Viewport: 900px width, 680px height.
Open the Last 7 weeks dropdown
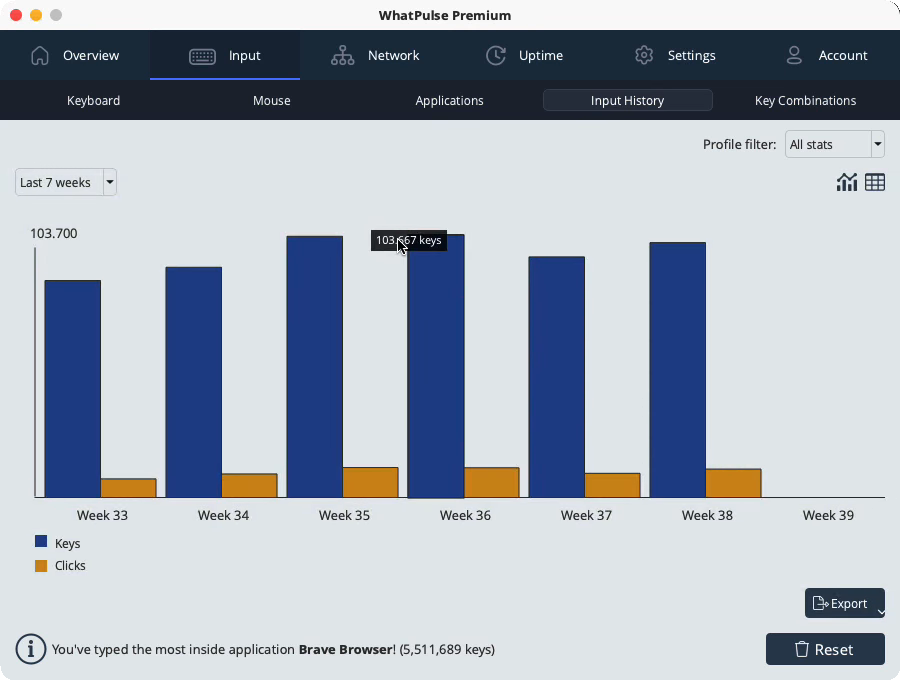coord(66,182)
